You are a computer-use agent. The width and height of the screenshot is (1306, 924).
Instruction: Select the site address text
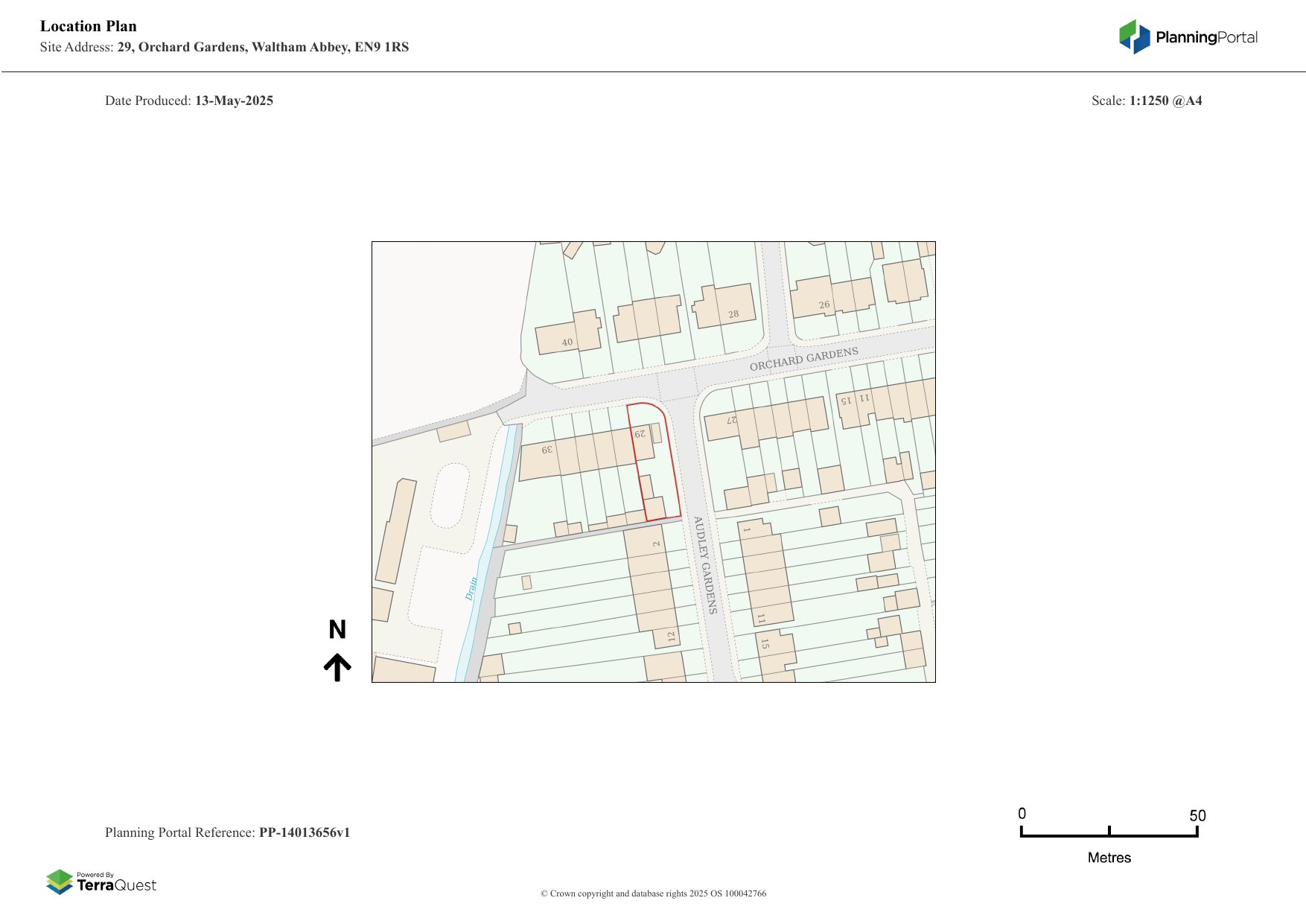pyautogui.click(x=263, y=47)
